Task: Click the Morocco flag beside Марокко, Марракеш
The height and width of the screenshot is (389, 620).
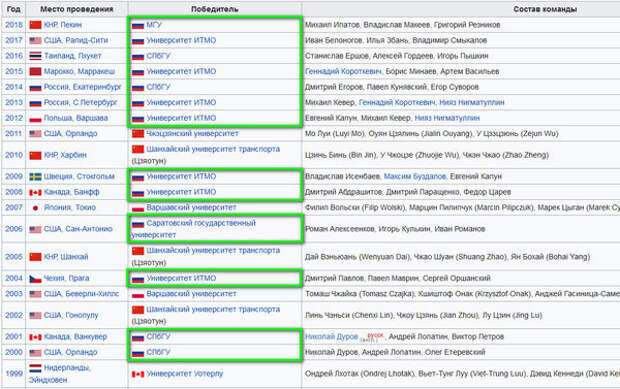Action: 35,72
